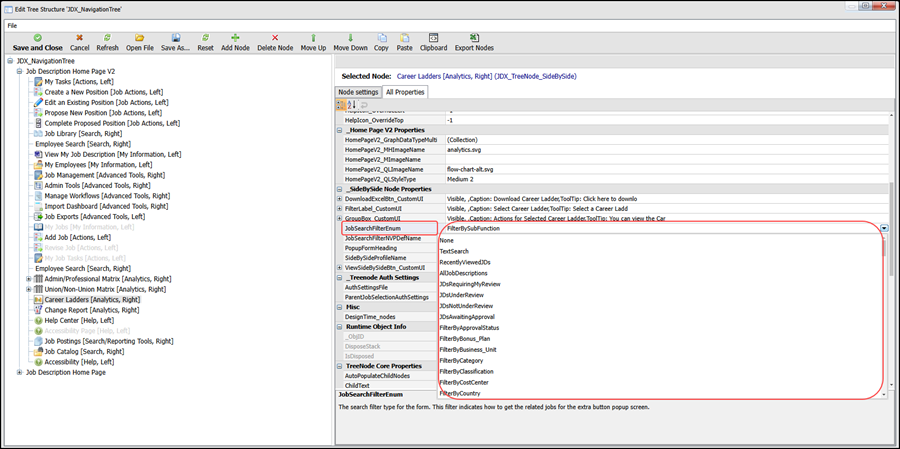
Task: Click the Paste toolbar icon
Action: pyautogui.click(x=405, y=38)
